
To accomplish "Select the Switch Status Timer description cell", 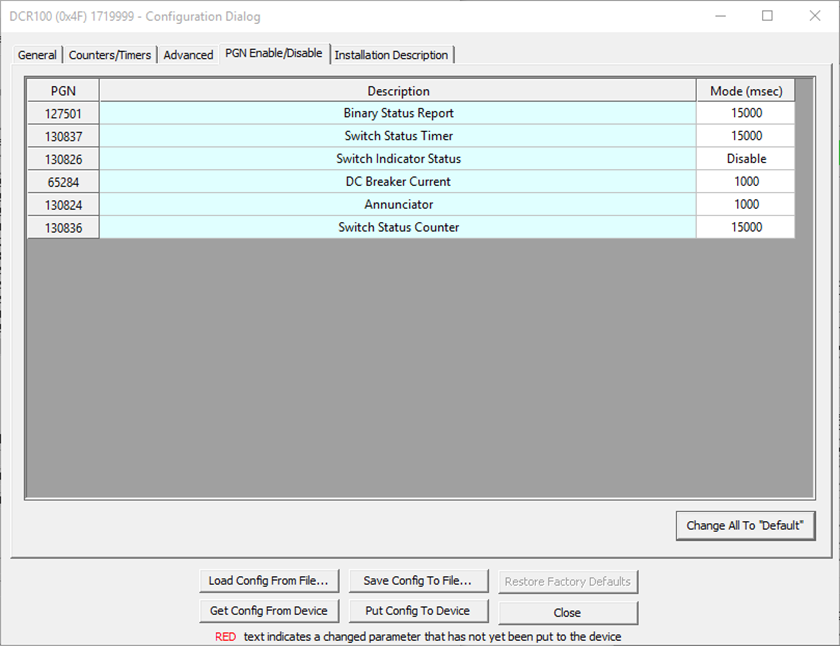I will tap(398, 136).
